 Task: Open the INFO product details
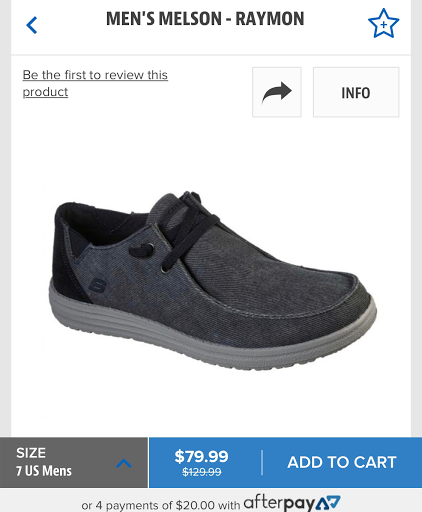click(356, 92)
